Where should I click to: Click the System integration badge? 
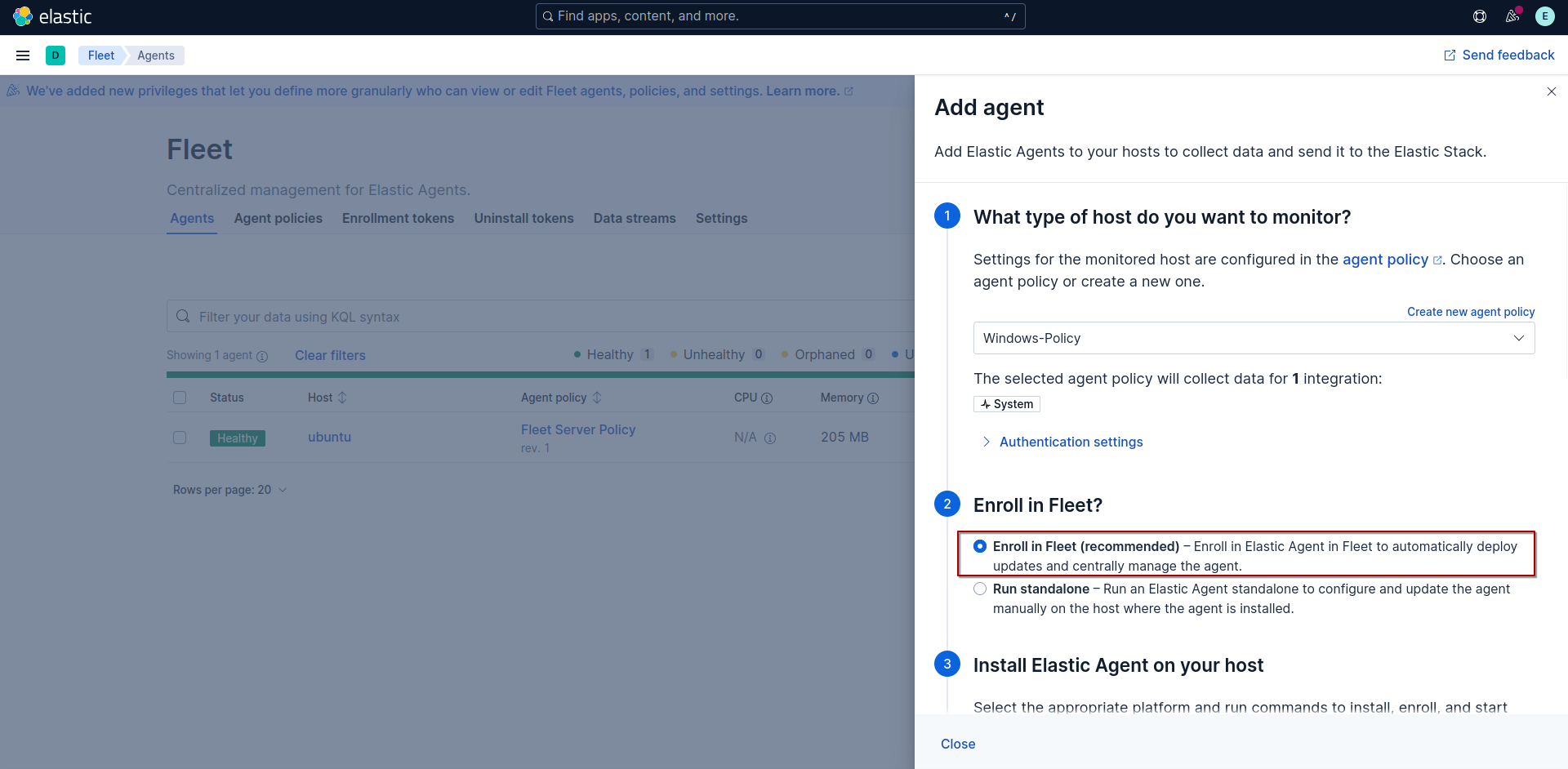[x=1007, y=404]
